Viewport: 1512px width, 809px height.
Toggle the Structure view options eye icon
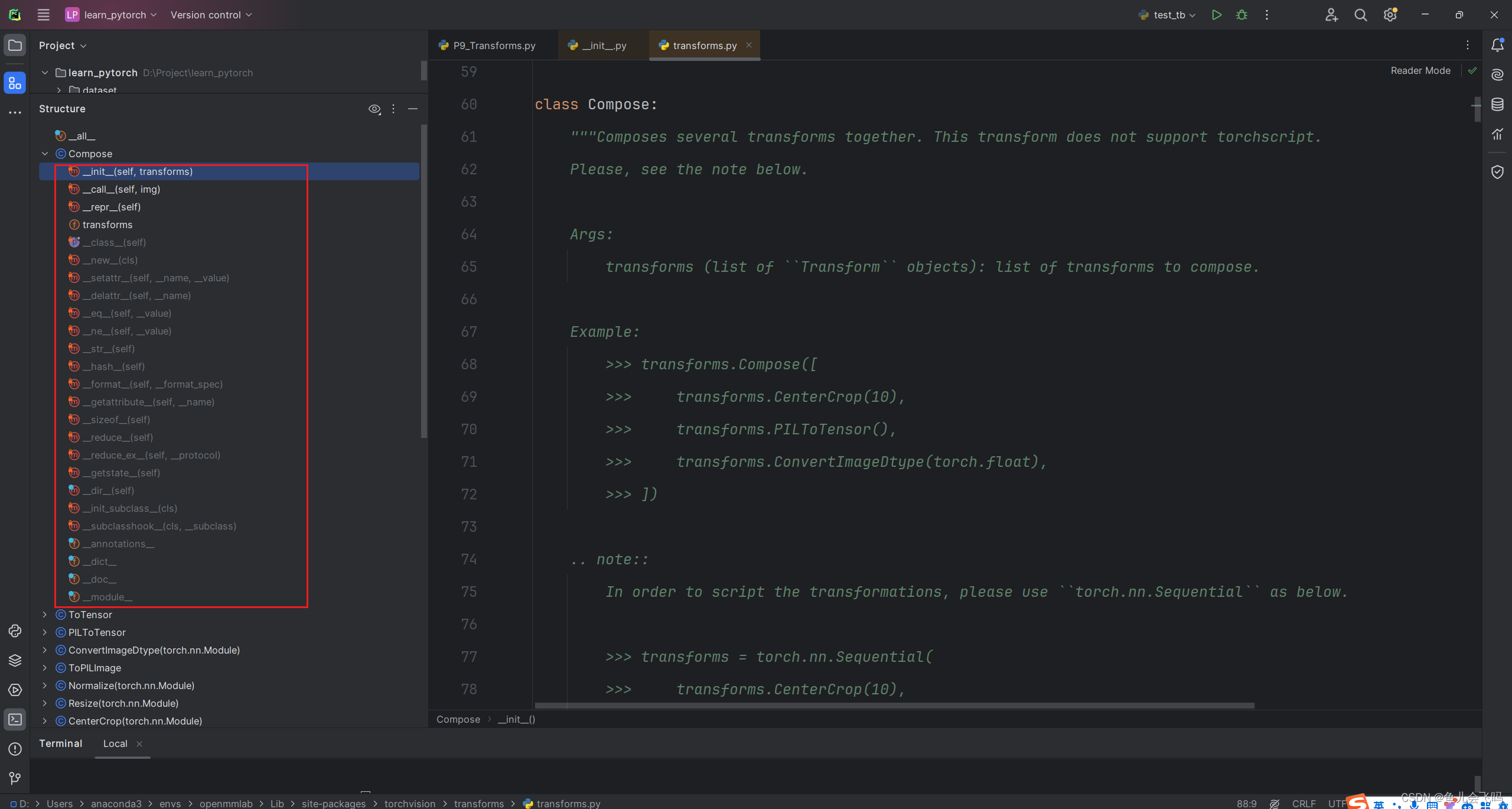point(374,109)
